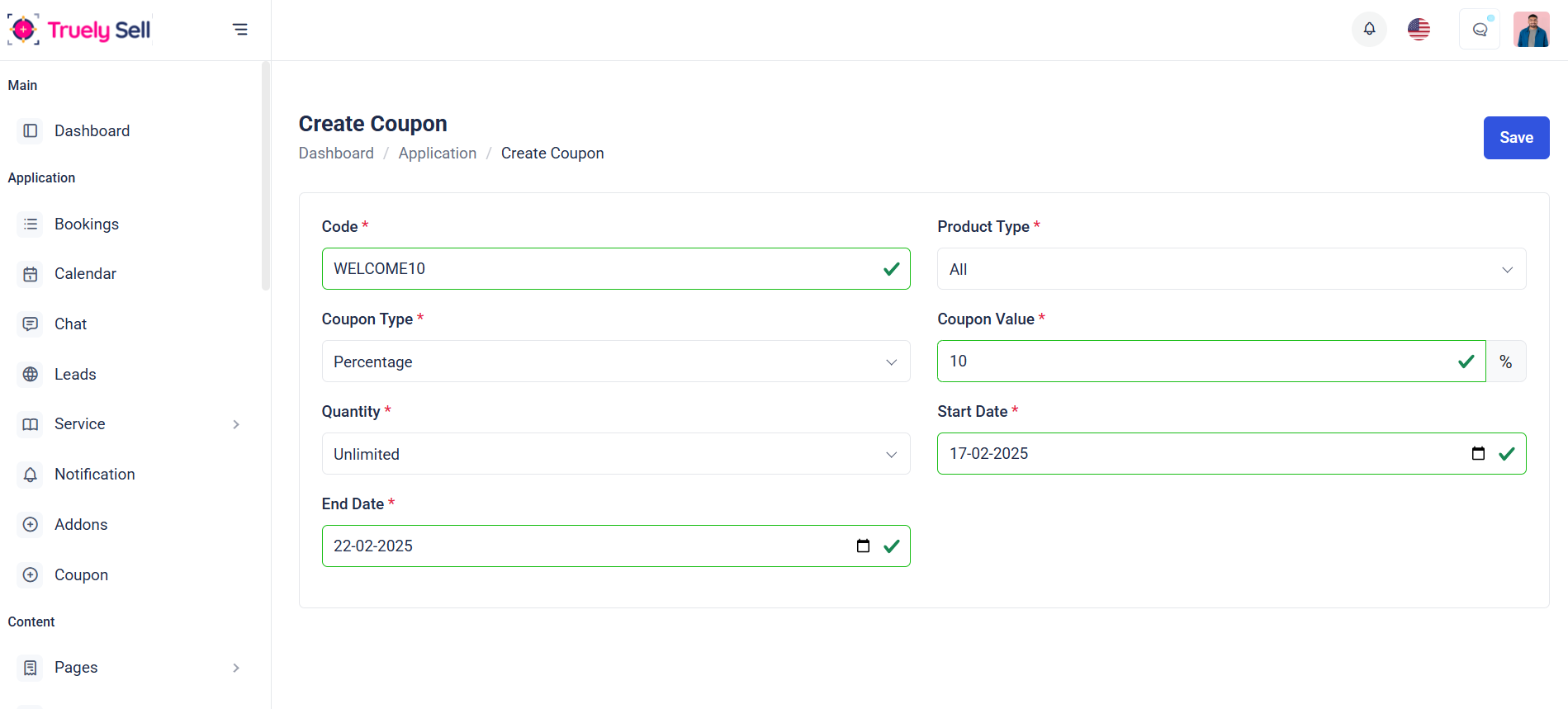This screenshot has width=1568, height=709.
Task: Expand the Pages submenu
Action: pos(236,668)
